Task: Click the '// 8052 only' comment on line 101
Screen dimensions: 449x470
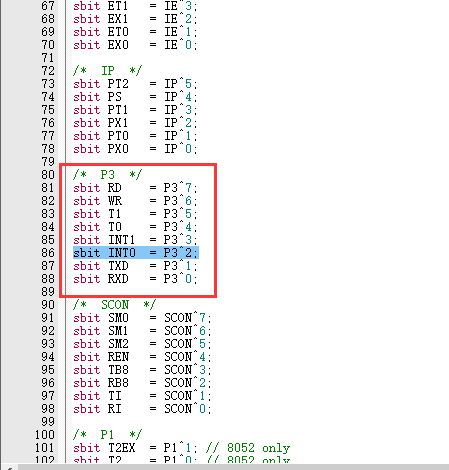Action: [x=248, y=448]
